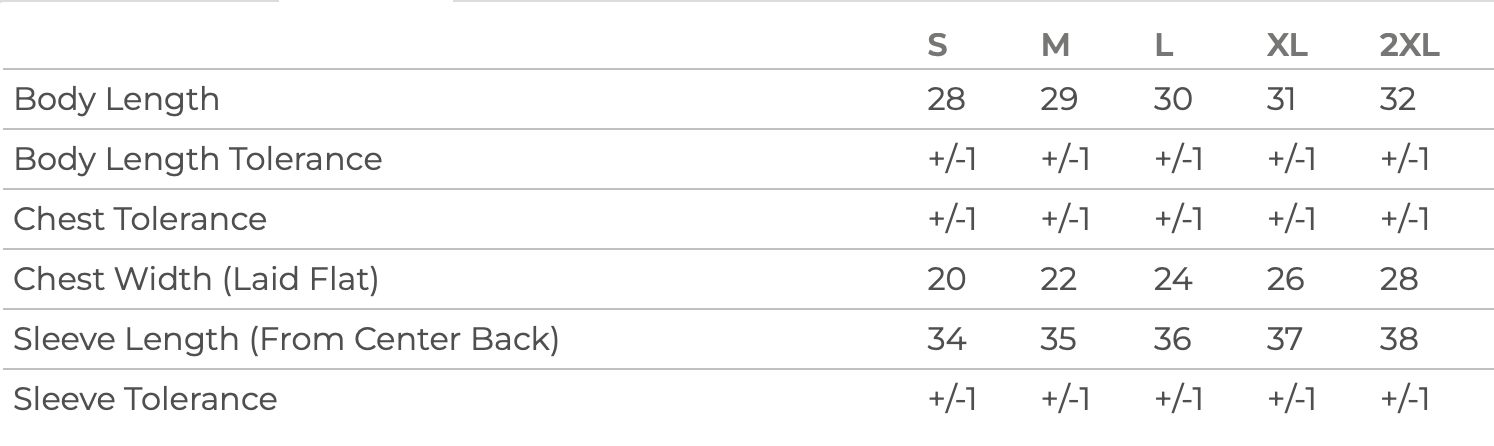Image resolution: width=1494 pixels, height=446 pixels.
Task: Select the M size column header
Action: click(1055, 46)
